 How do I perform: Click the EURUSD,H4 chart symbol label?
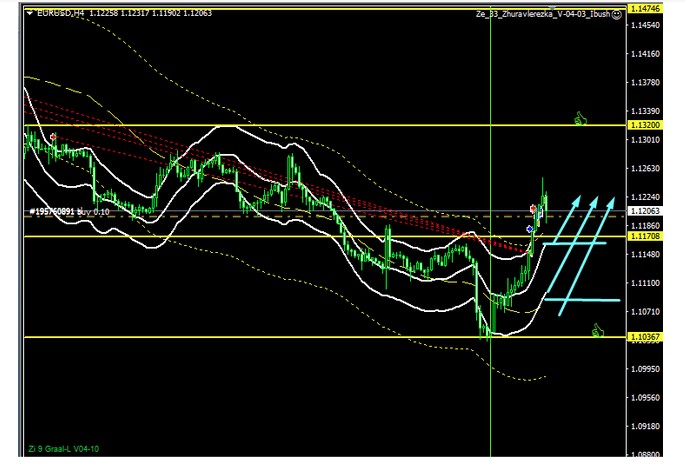point(60,13)
